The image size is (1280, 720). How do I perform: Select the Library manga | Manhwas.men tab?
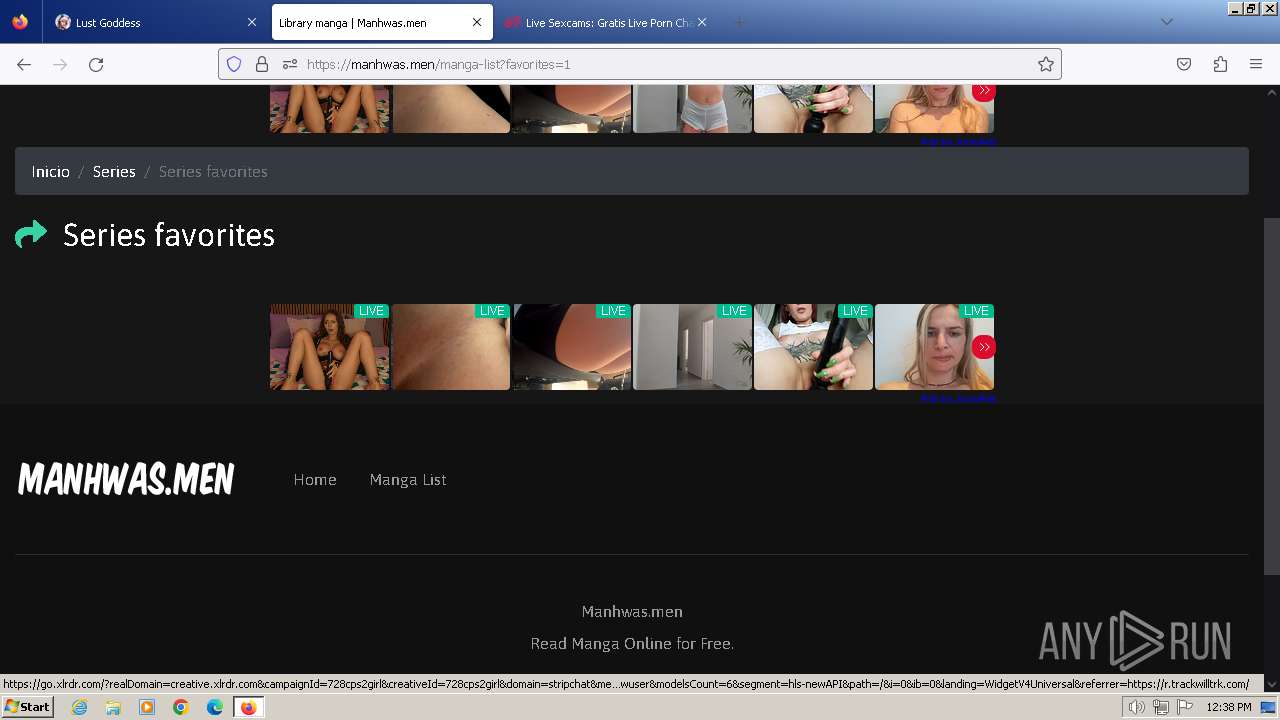point(380,22)
